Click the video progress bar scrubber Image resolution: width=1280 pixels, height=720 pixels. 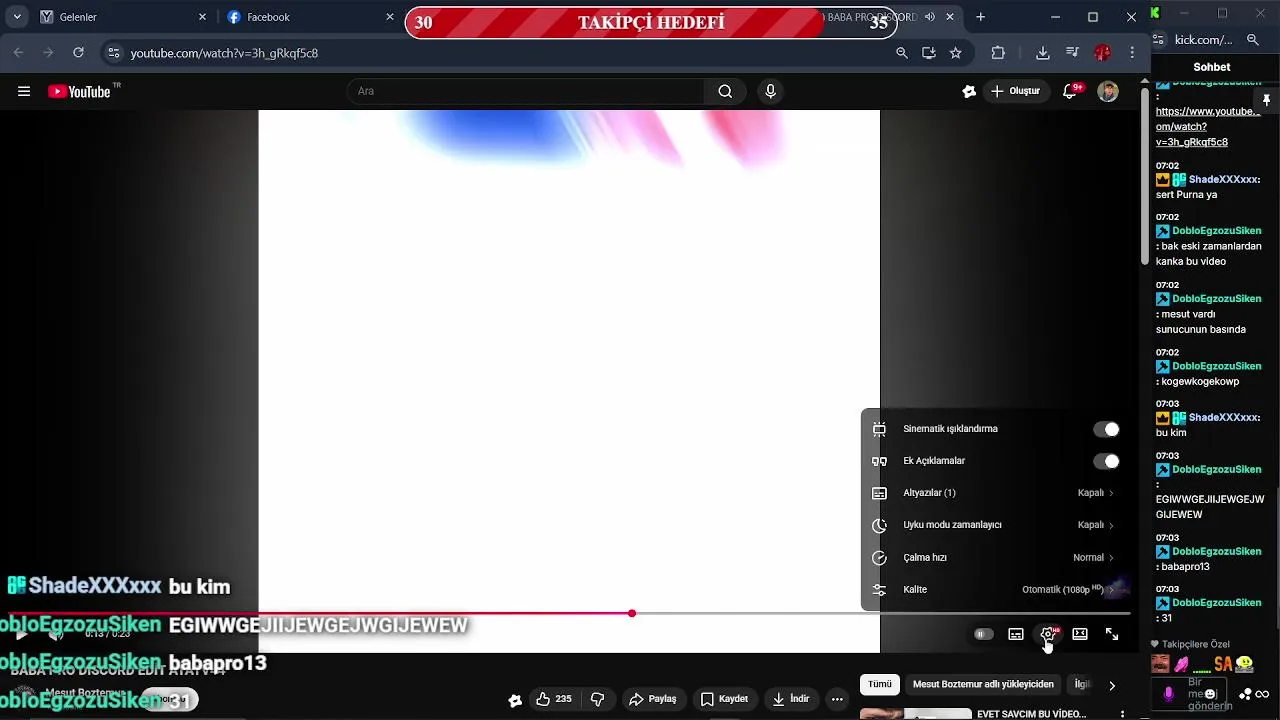[632, 613]
